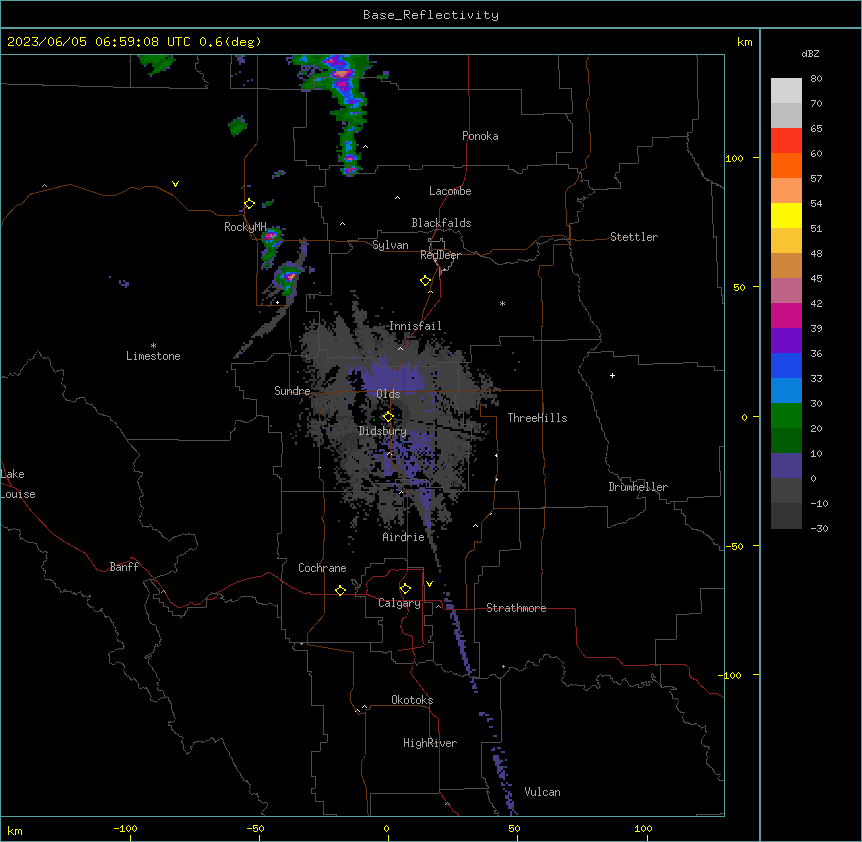Click the Lacombe city label
This screenshot has width=862, height=842.
tap(450, 191)
